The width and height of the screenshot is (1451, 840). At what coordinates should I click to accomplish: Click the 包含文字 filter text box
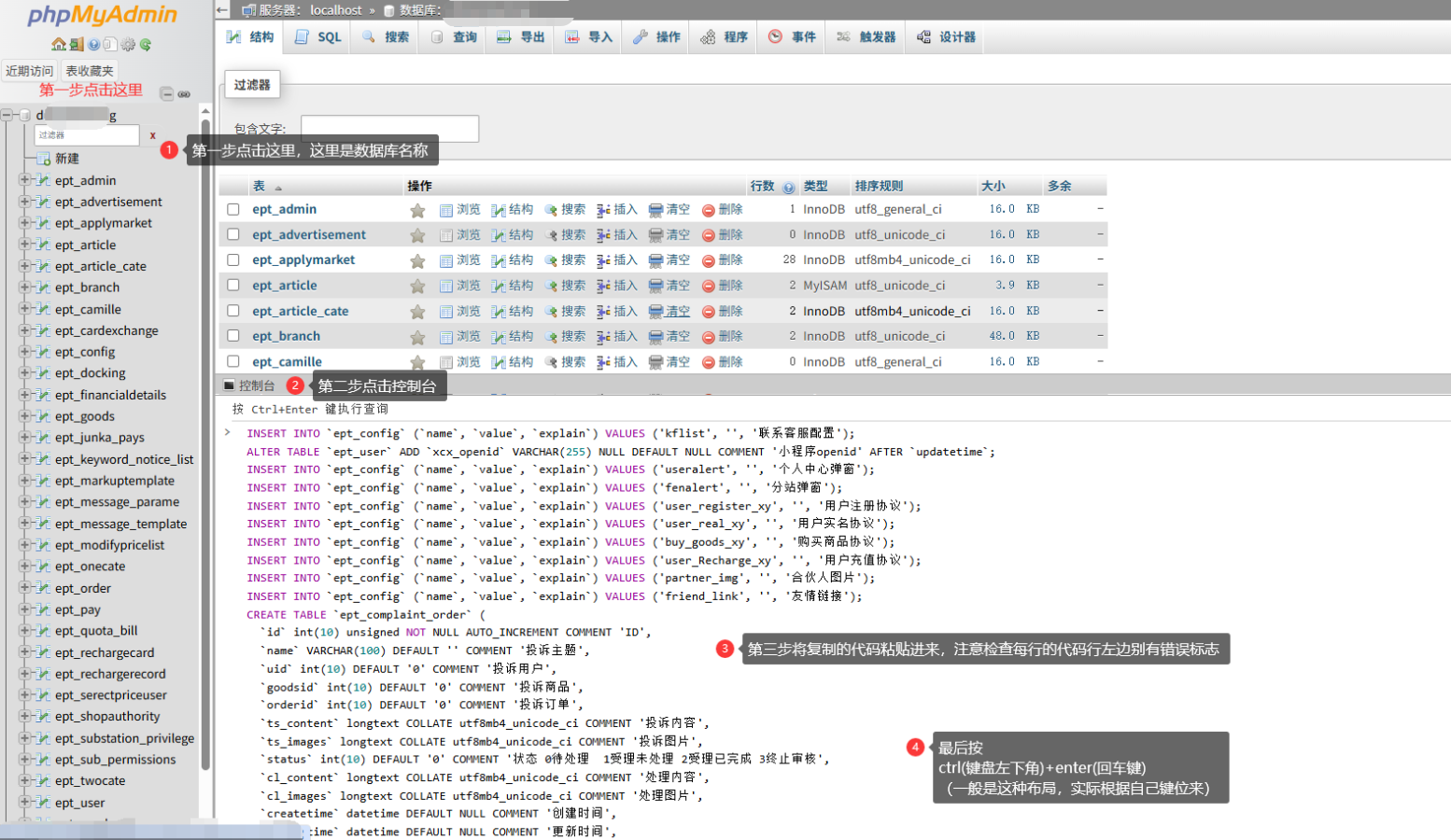click(x=389, y=129)
